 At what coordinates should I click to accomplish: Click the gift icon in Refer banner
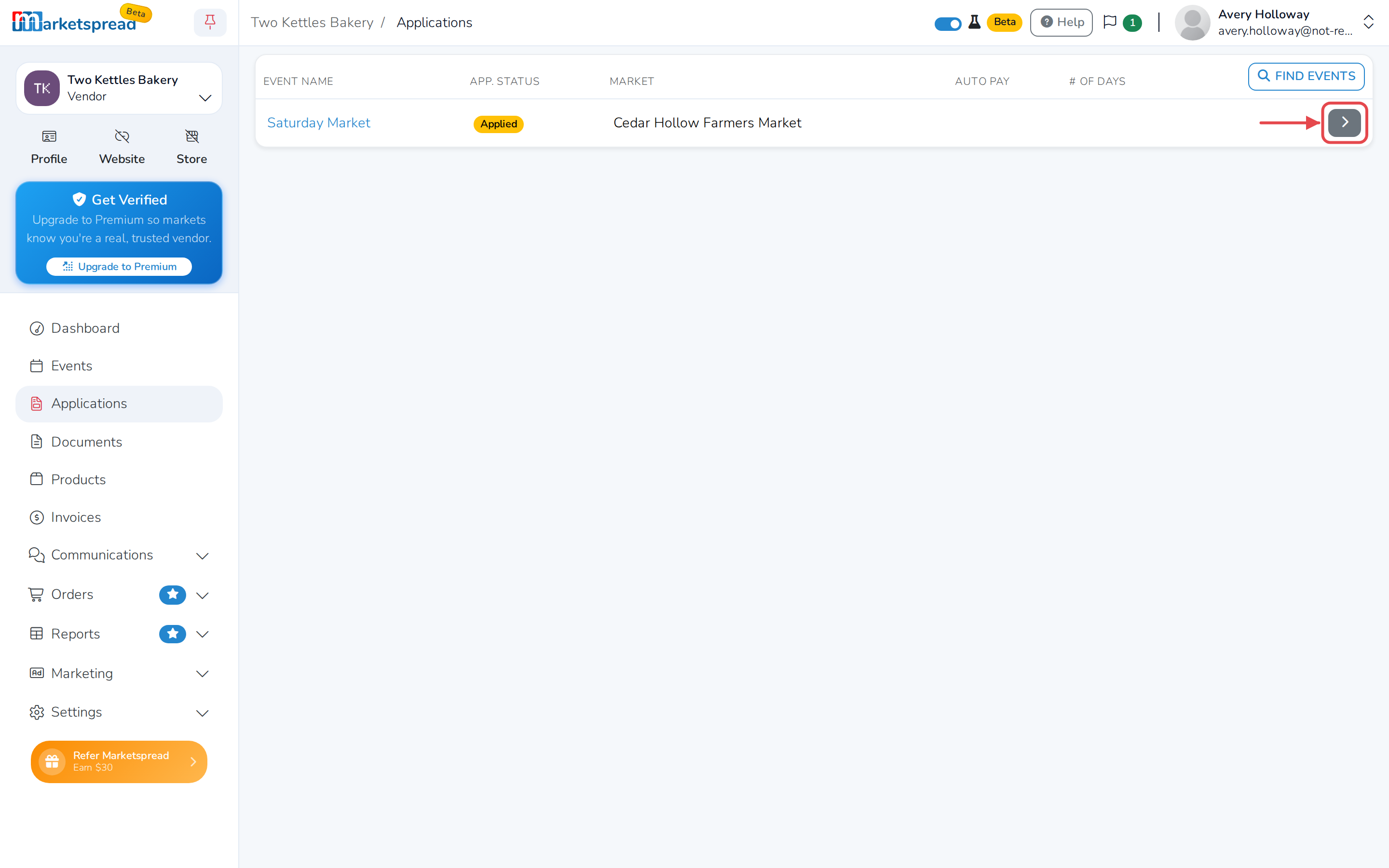pyautogui.click(x=52, y=761)
